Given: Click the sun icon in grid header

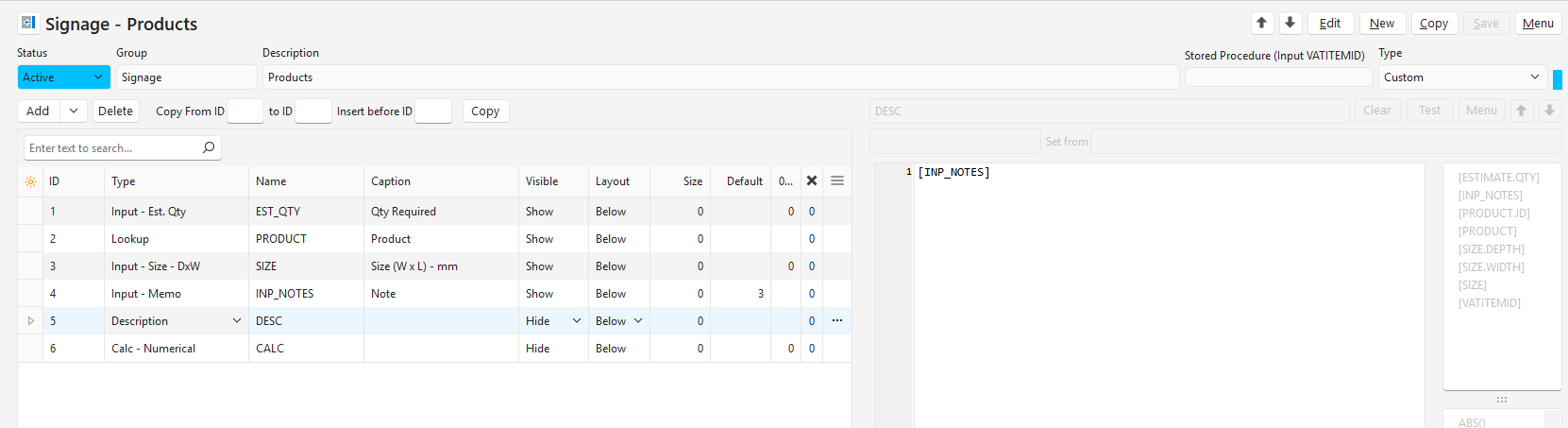Looking at the screenshot, I should coord(30,181).
